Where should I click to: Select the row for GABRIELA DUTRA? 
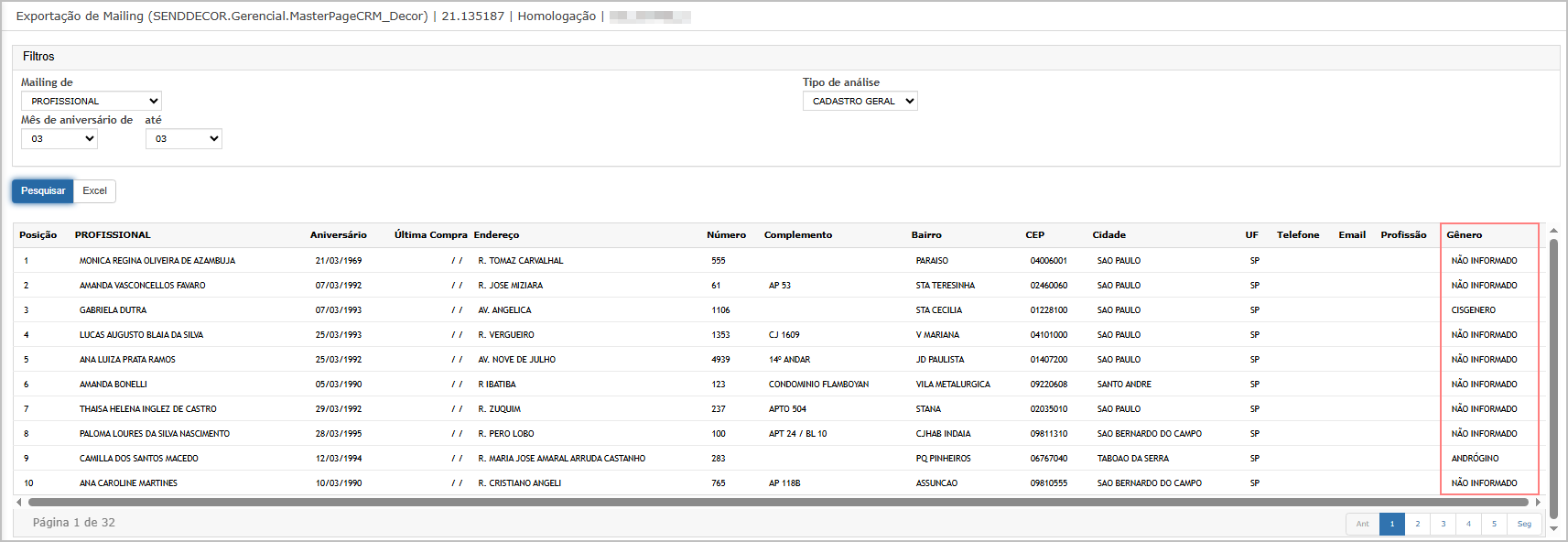point(113,310)
